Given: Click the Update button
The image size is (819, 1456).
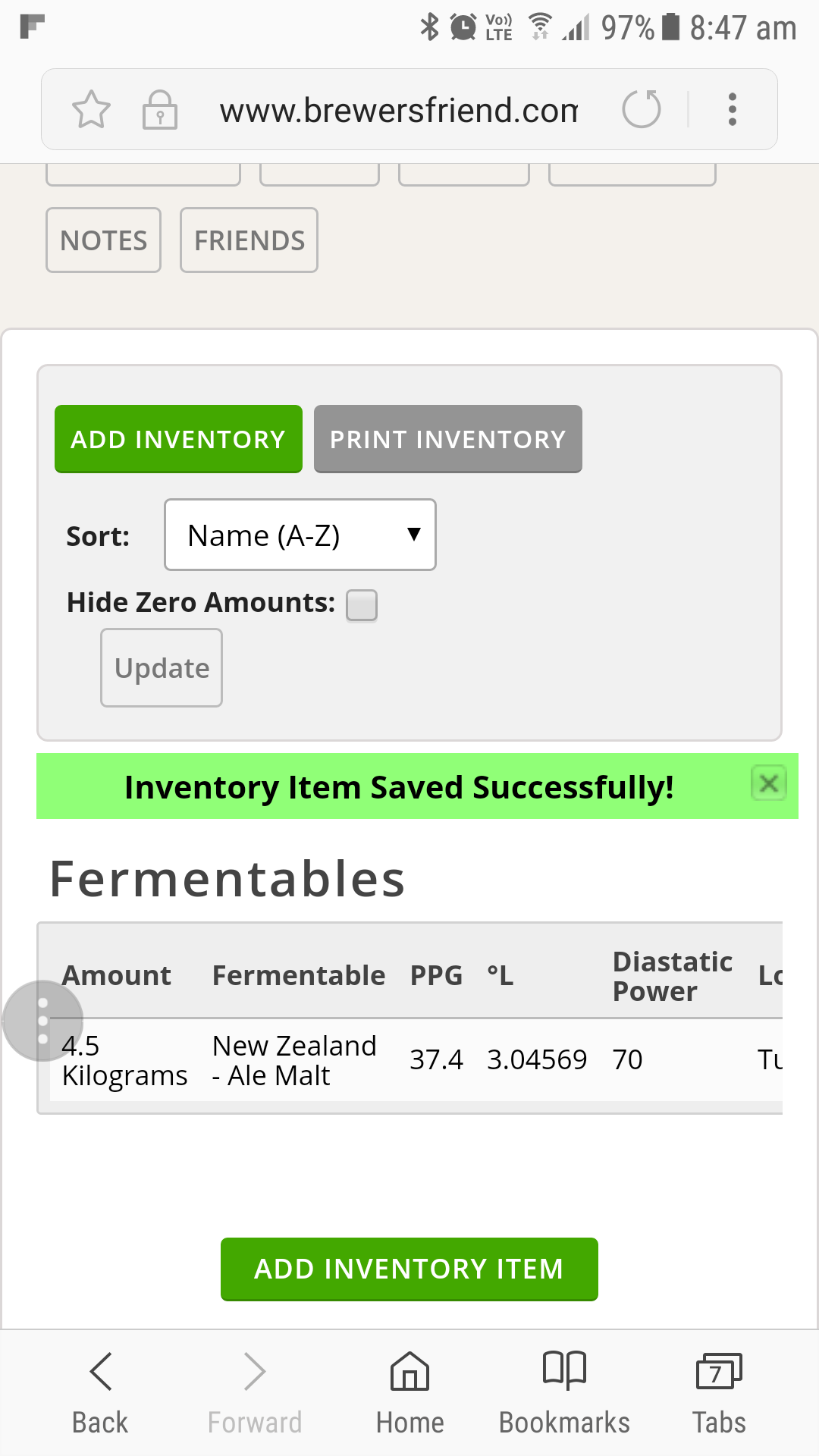Looking at the screenshot, I should [x=162, y=667].
